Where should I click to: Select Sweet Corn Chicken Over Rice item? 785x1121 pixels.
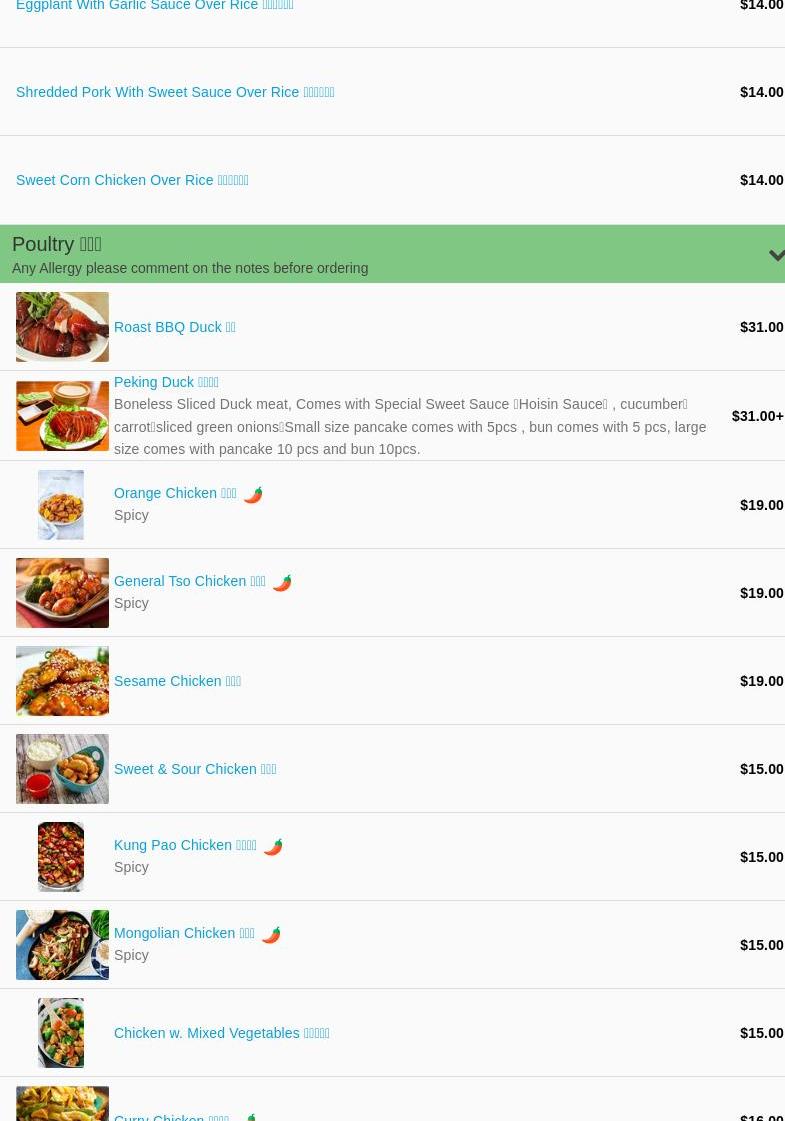tap(132, 180)
